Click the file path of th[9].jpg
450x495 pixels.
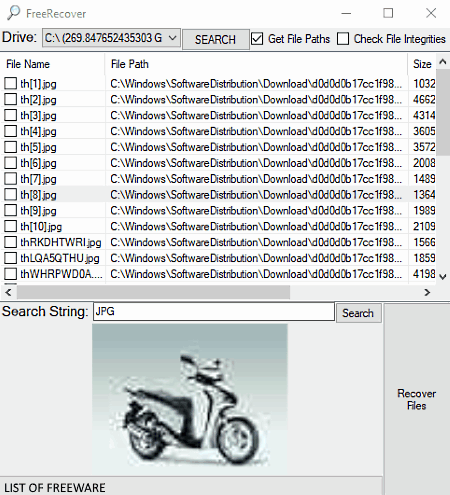pos(256,211)
